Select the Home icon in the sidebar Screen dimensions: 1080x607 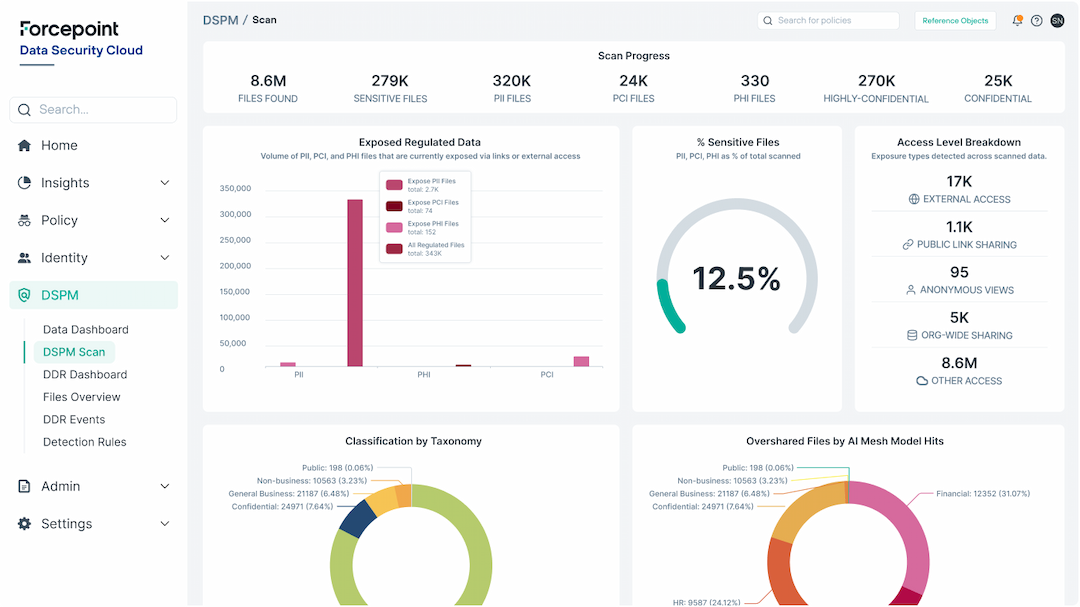tap(22, 145)
